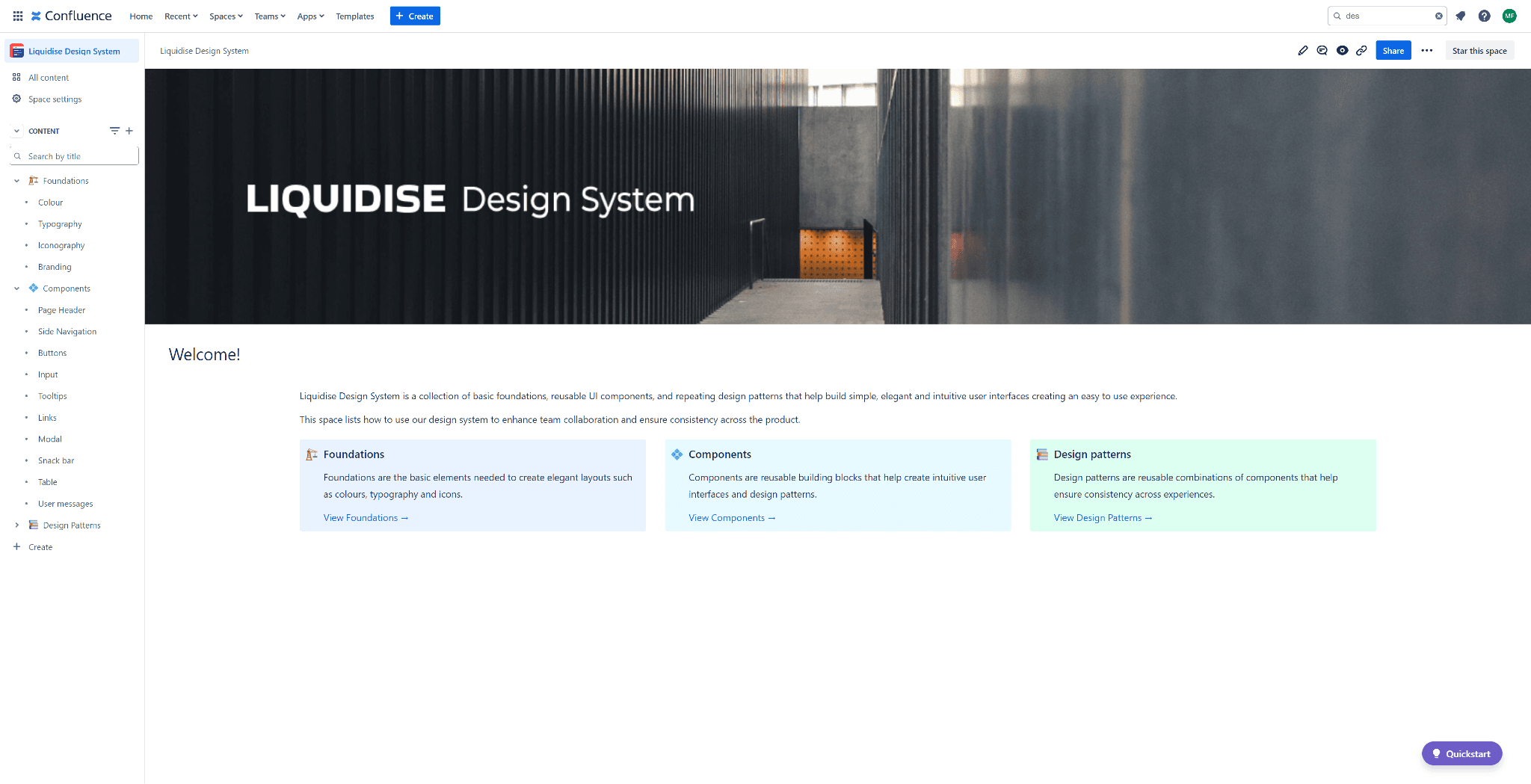
Task: Collapse the CONTENT section chevron
Action: tap(16, 131)
